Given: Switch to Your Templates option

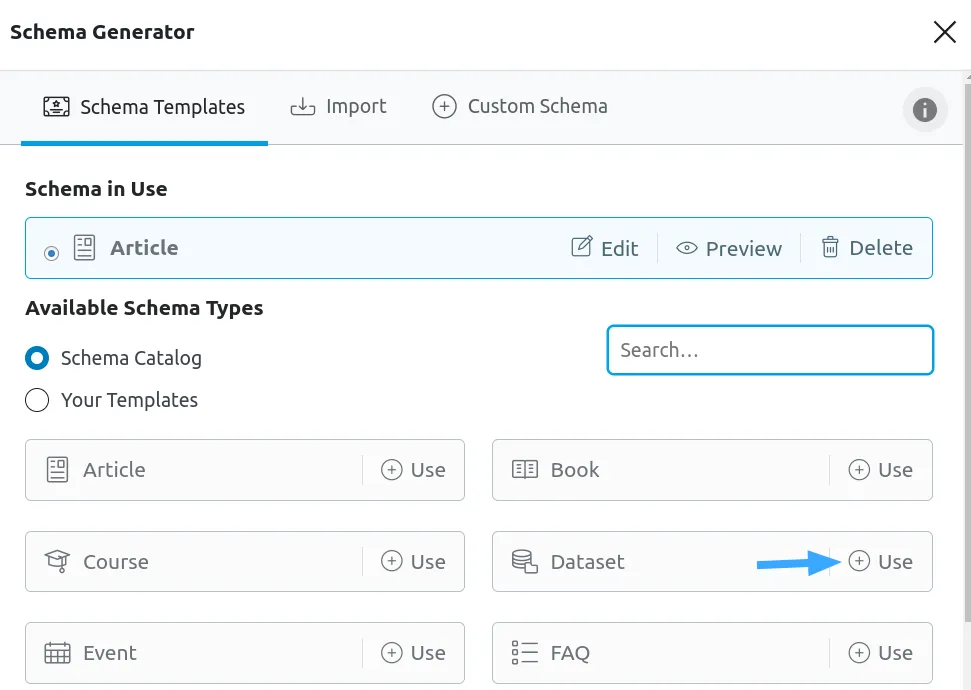Looking at the screenshot, I should (37, 400).
